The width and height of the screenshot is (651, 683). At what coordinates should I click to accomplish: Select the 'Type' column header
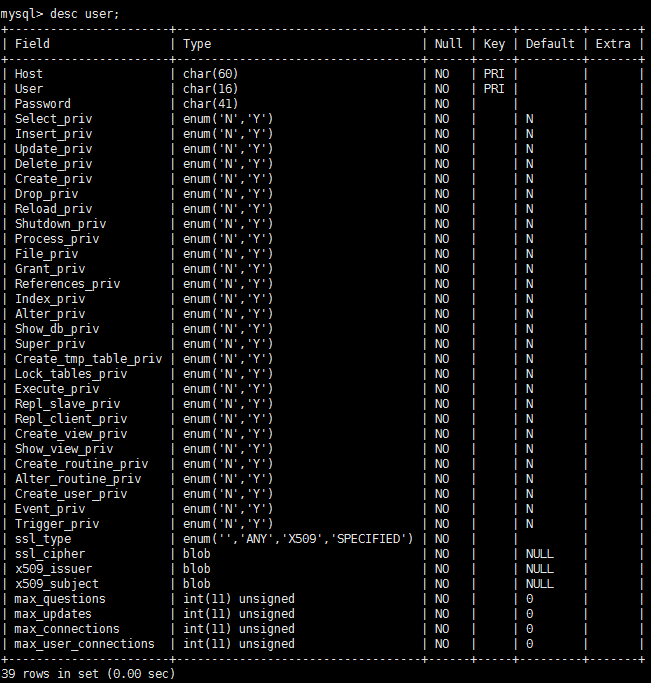coord(197,44)
